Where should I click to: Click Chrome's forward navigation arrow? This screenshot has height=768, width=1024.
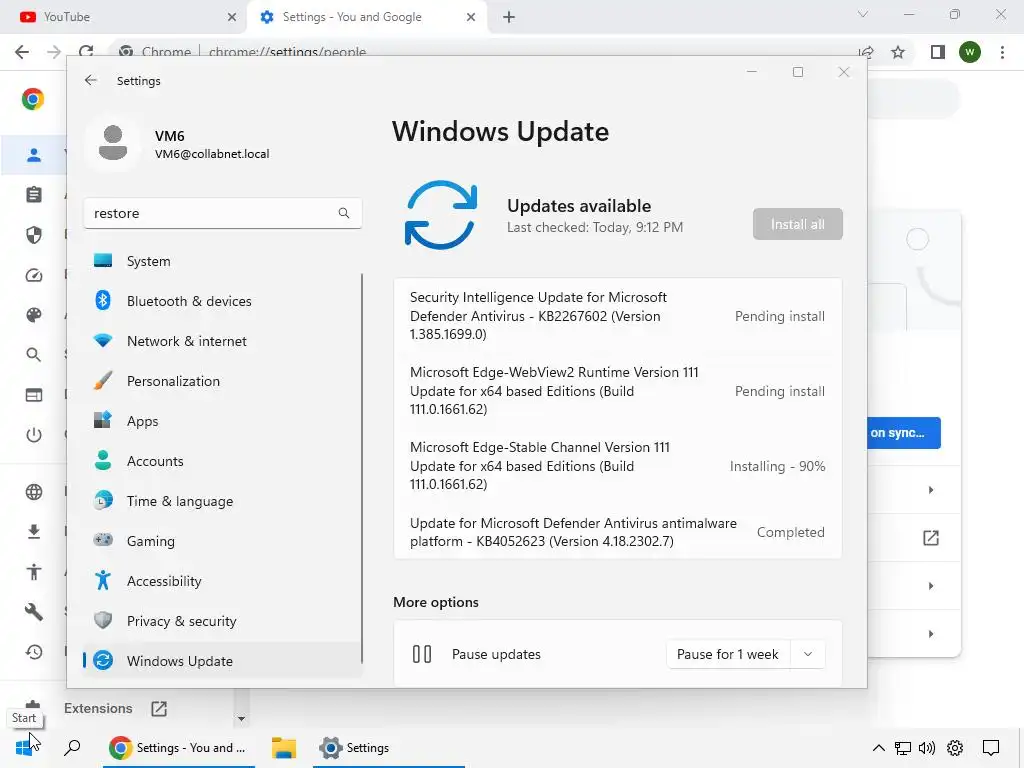[54, 52]
